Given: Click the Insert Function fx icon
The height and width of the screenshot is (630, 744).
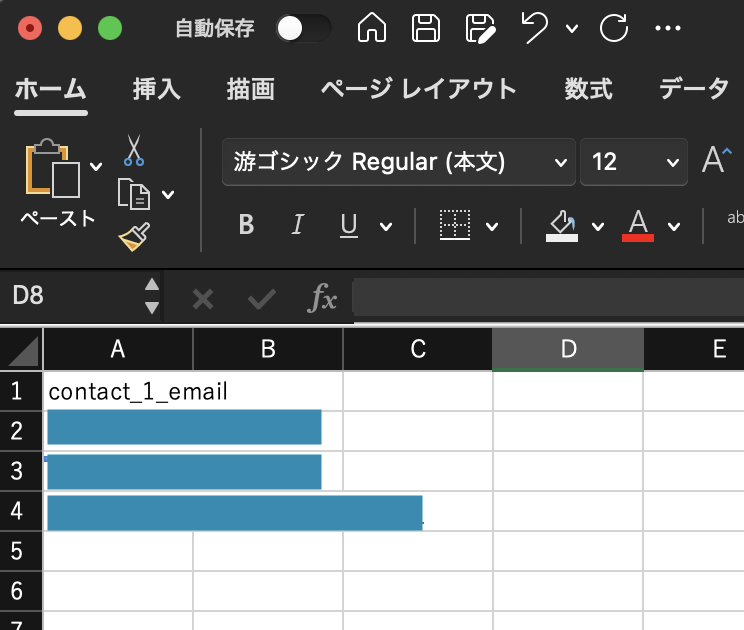Looking at the screenshot, I should click(x=323, y=297).
